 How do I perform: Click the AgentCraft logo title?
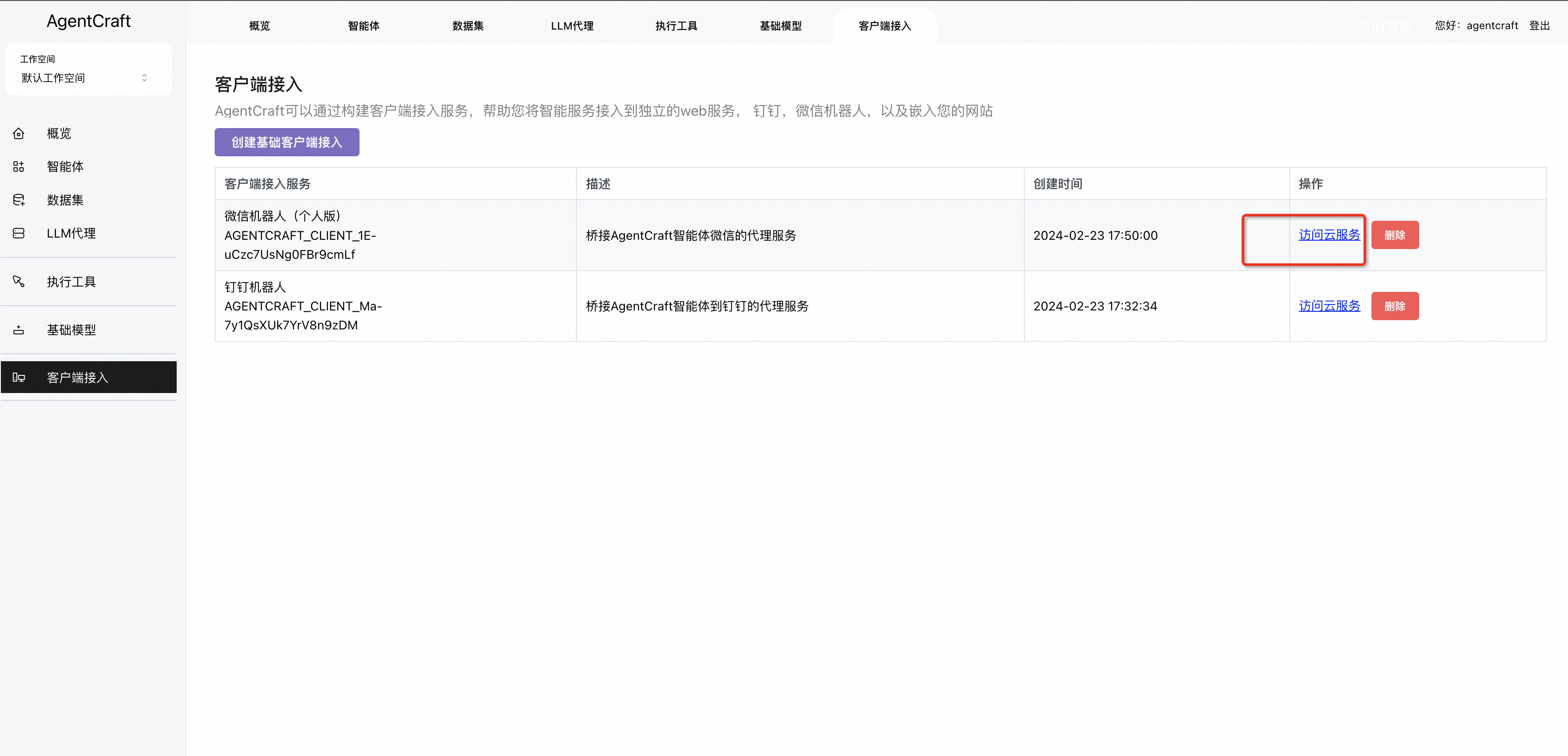[89, 21]
